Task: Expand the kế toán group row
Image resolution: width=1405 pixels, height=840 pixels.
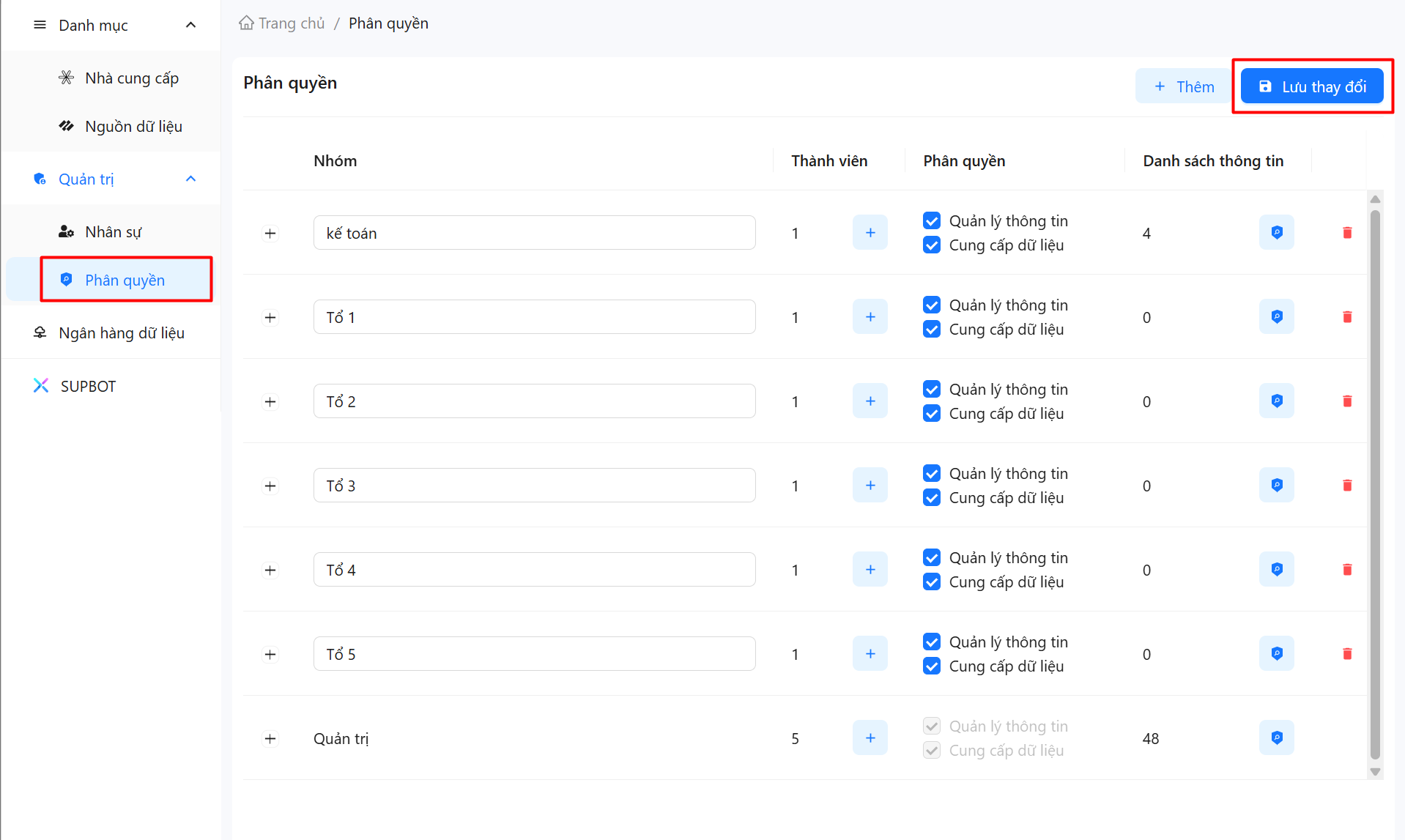Action: pos(270,234)
